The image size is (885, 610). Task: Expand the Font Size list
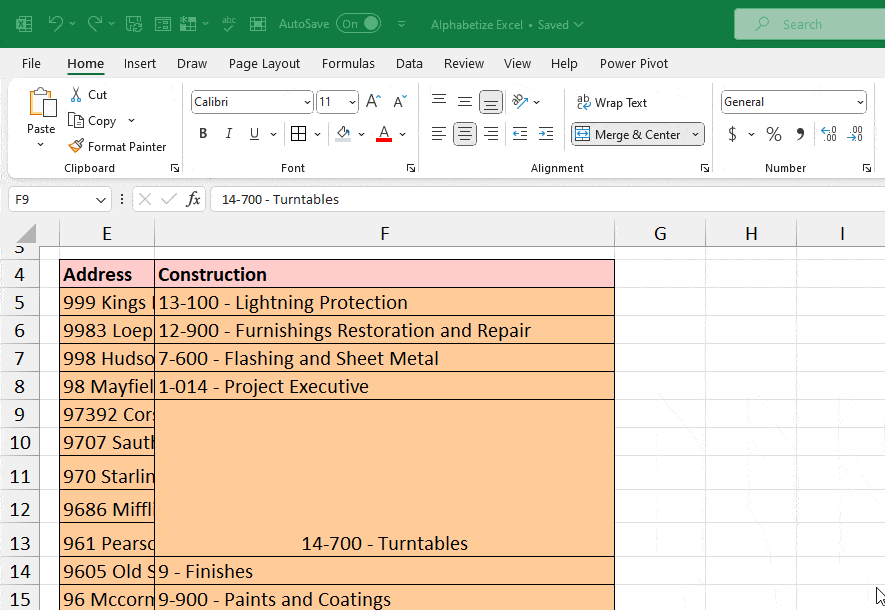pyautogui.click(x=349, y=101)
